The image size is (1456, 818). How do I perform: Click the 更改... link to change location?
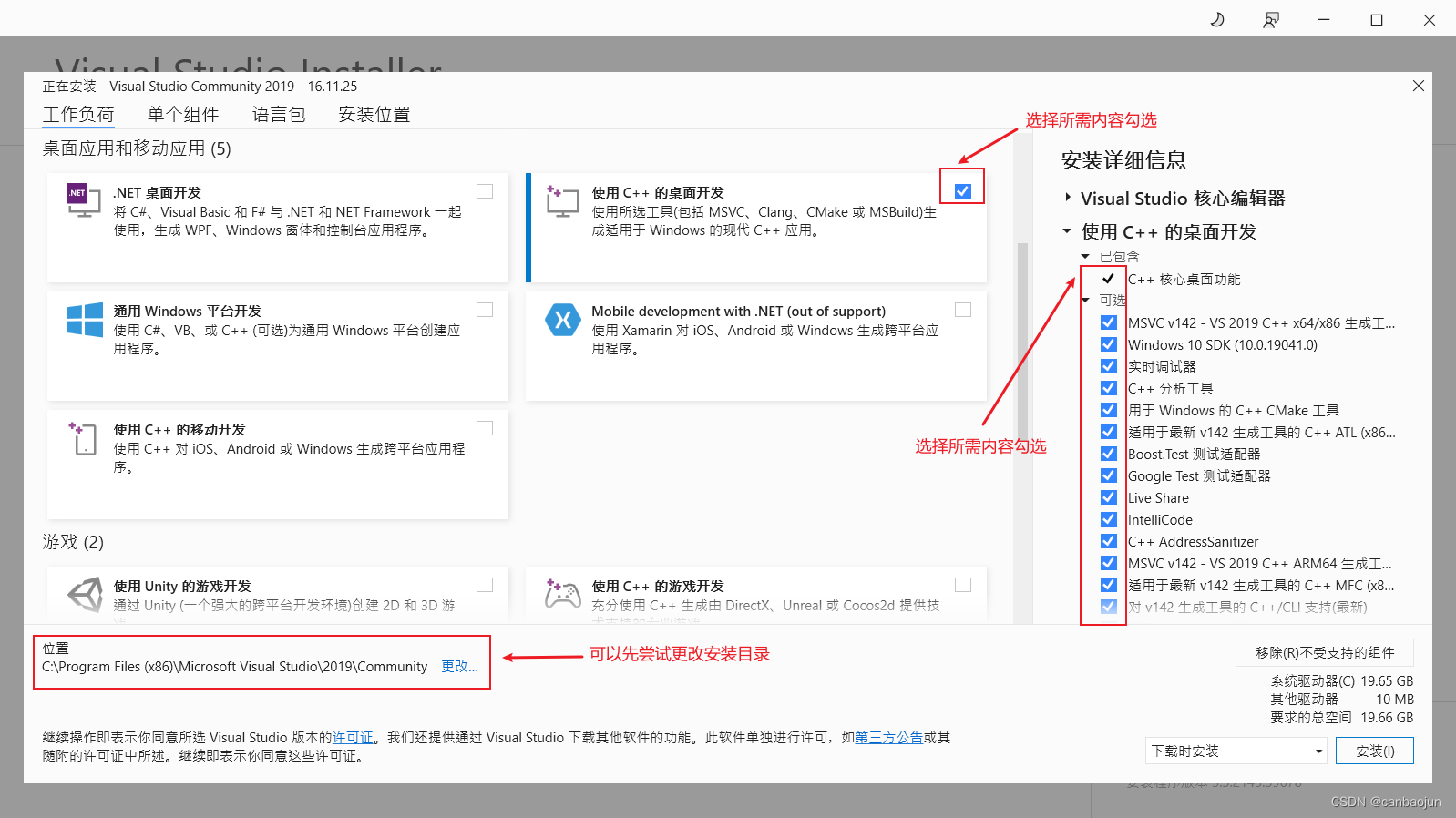pyautogui.click(x=459, y=667)
